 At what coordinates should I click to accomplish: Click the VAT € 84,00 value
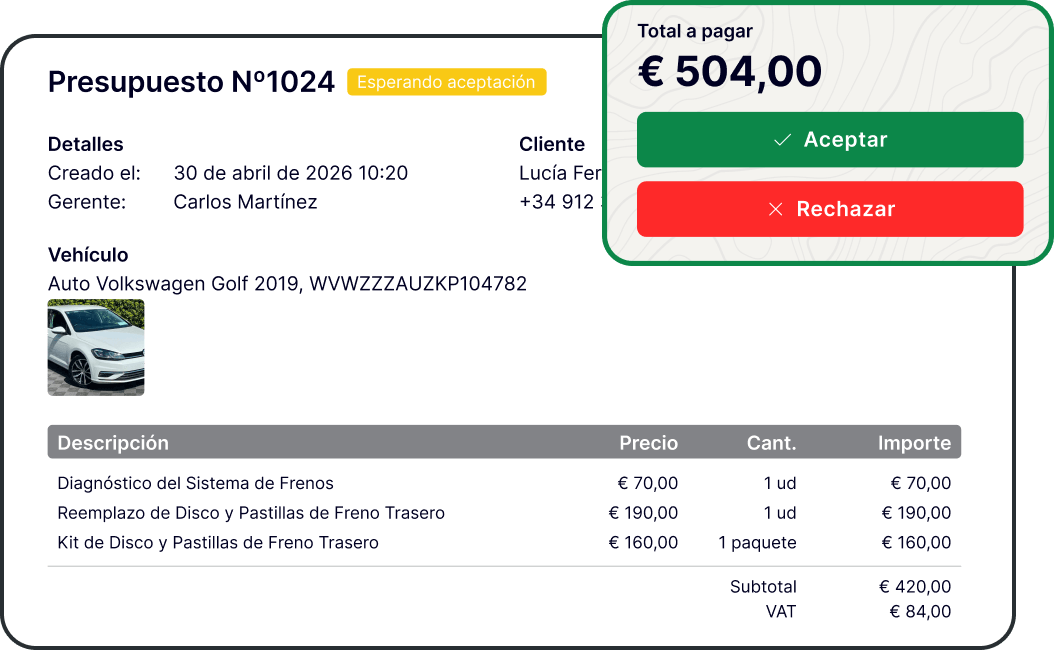pos(920,612)
